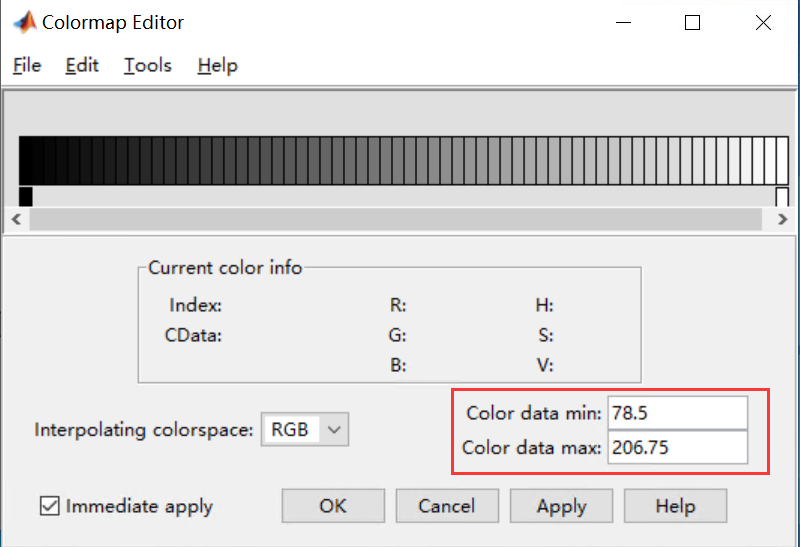This screenshot has width=800, height=547.
Task: Open the Help menu
Action: 218,65
